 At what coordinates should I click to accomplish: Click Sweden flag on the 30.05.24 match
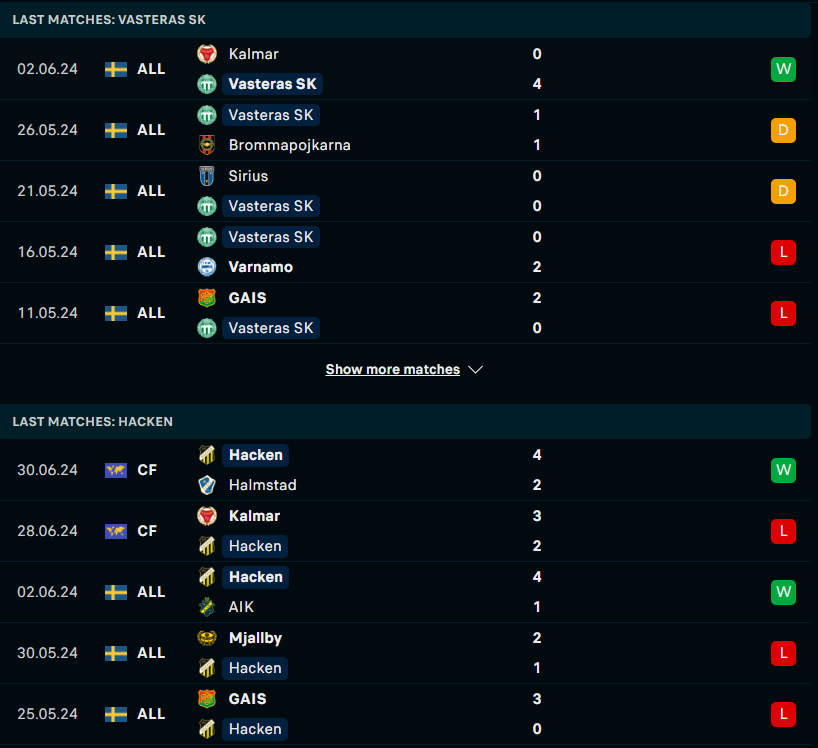click(116, 654)
